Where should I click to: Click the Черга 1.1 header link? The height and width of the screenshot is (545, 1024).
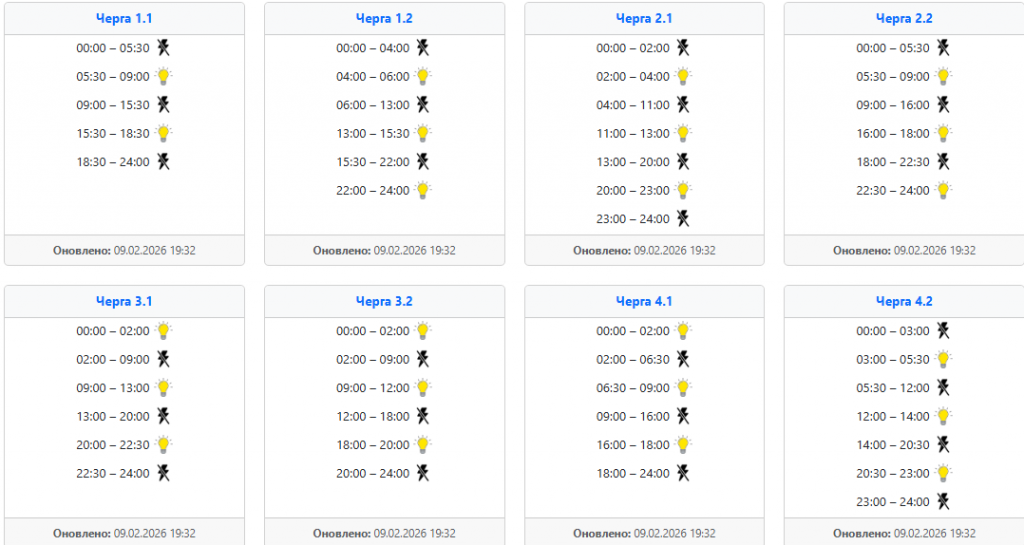point(124,18)
